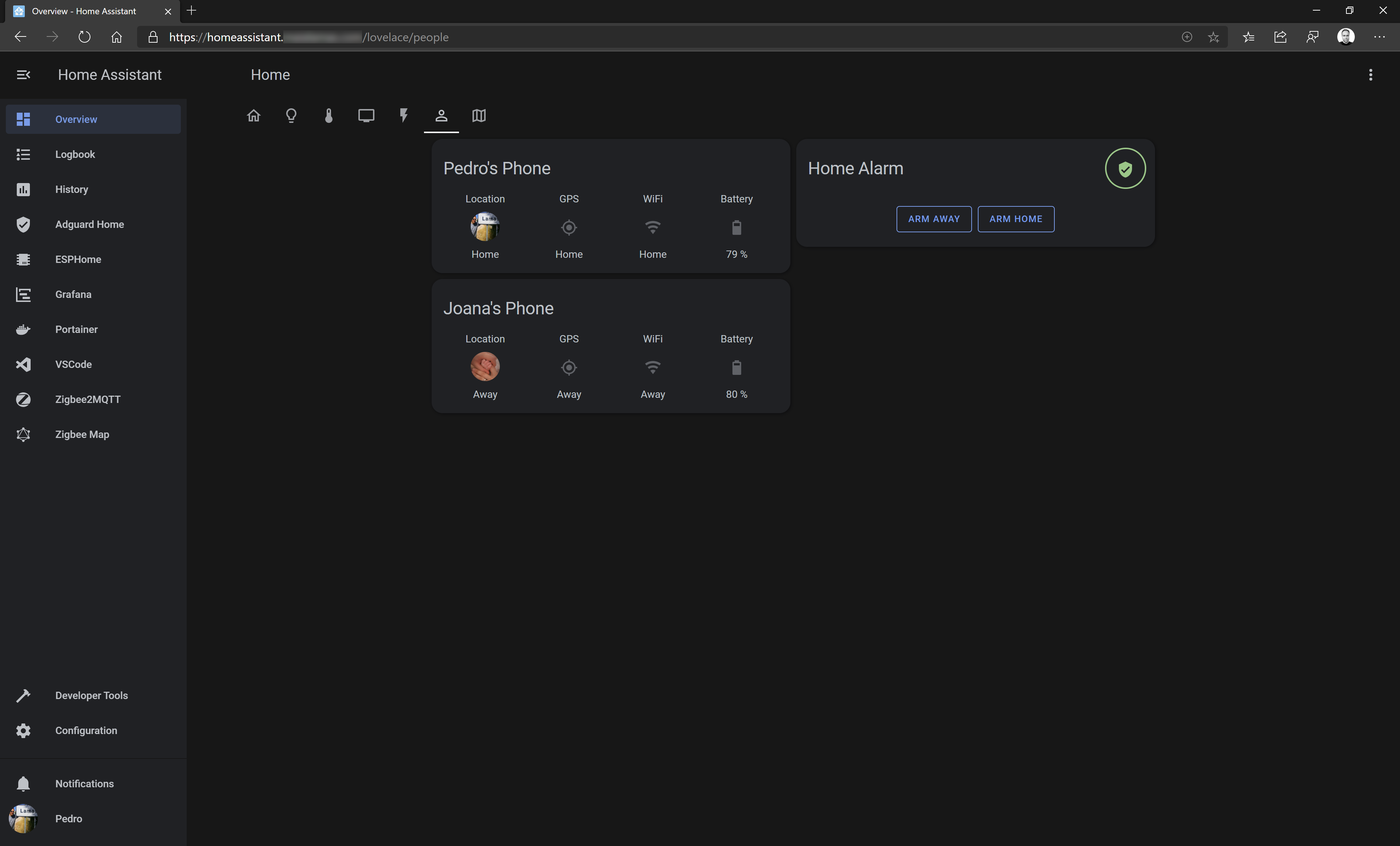This screenshot has width=1400, height=846.
Task: Open the TV media view tab
Action: (366, 116)
